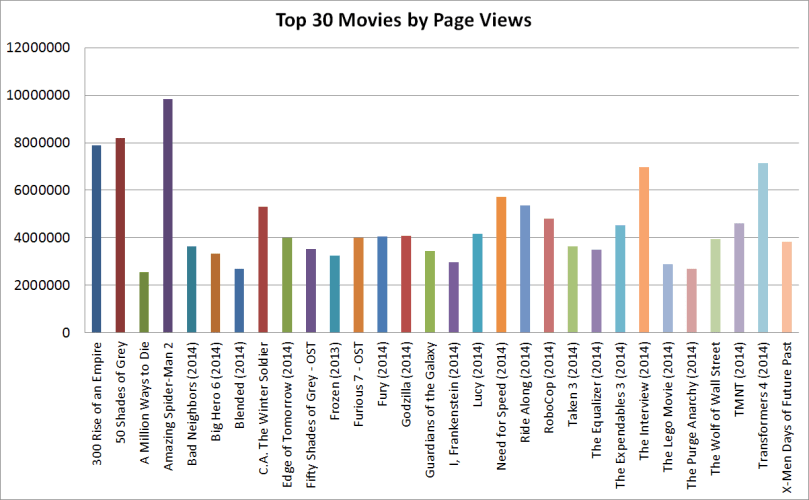The height and width of the screenshot is (500, 809).
Task: Select the Lucy (2014) bar
Action: [477, 283]
